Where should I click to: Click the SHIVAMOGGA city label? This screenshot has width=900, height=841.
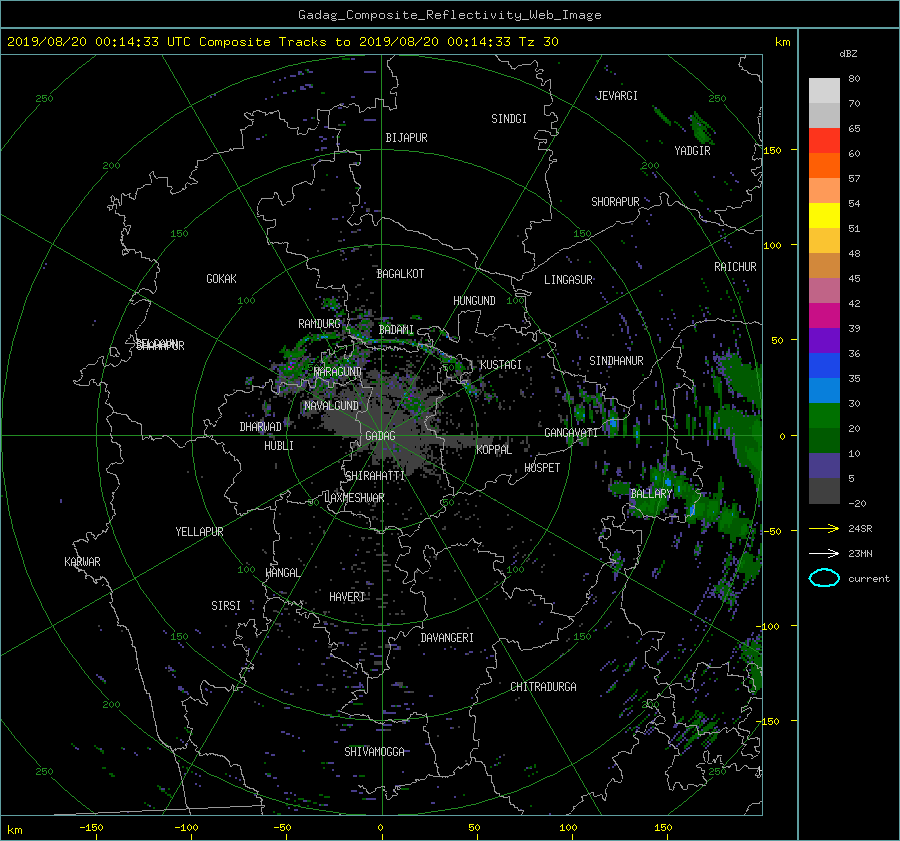374,752
